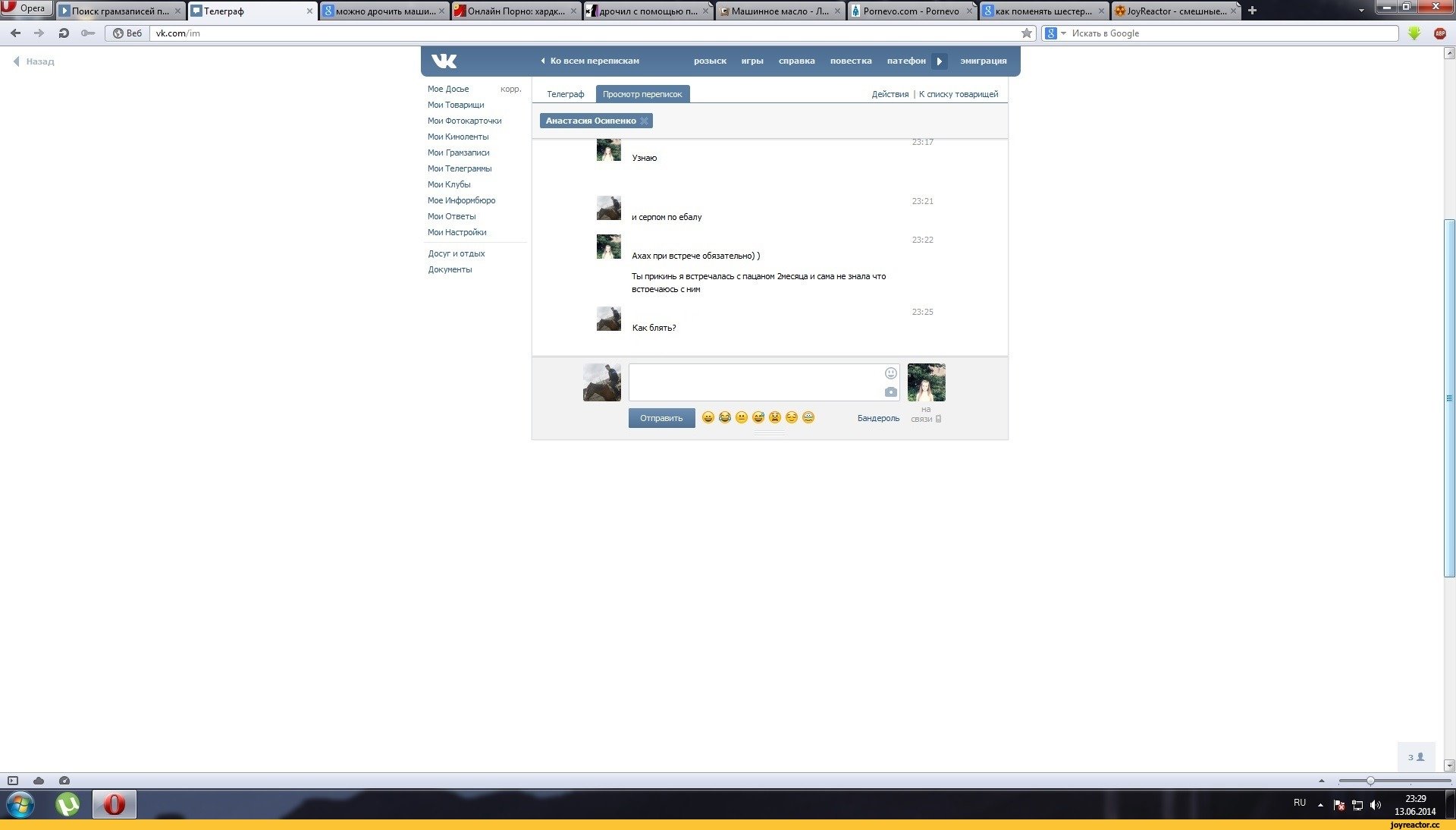Open the browser tab list dropdown arrow
The width and height of the screenshot is (1456, 830).
click(x=1361, y=11)
